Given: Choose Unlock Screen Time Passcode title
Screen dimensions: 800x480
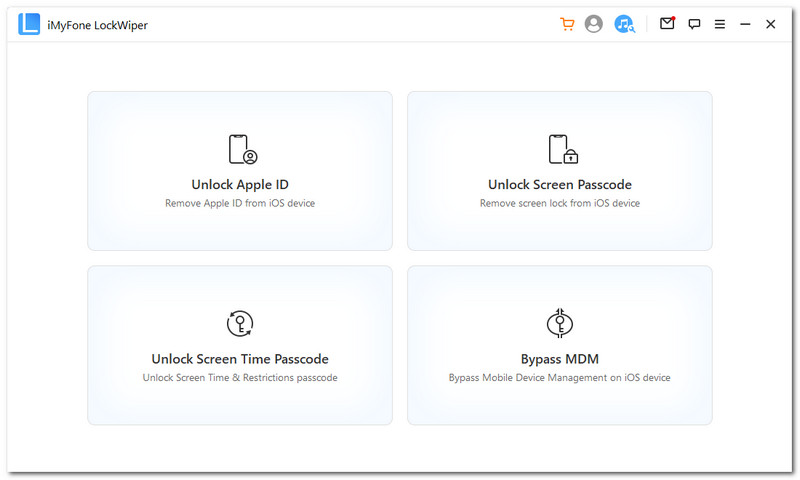Looking at the screenshot, I should pos(240,359).
